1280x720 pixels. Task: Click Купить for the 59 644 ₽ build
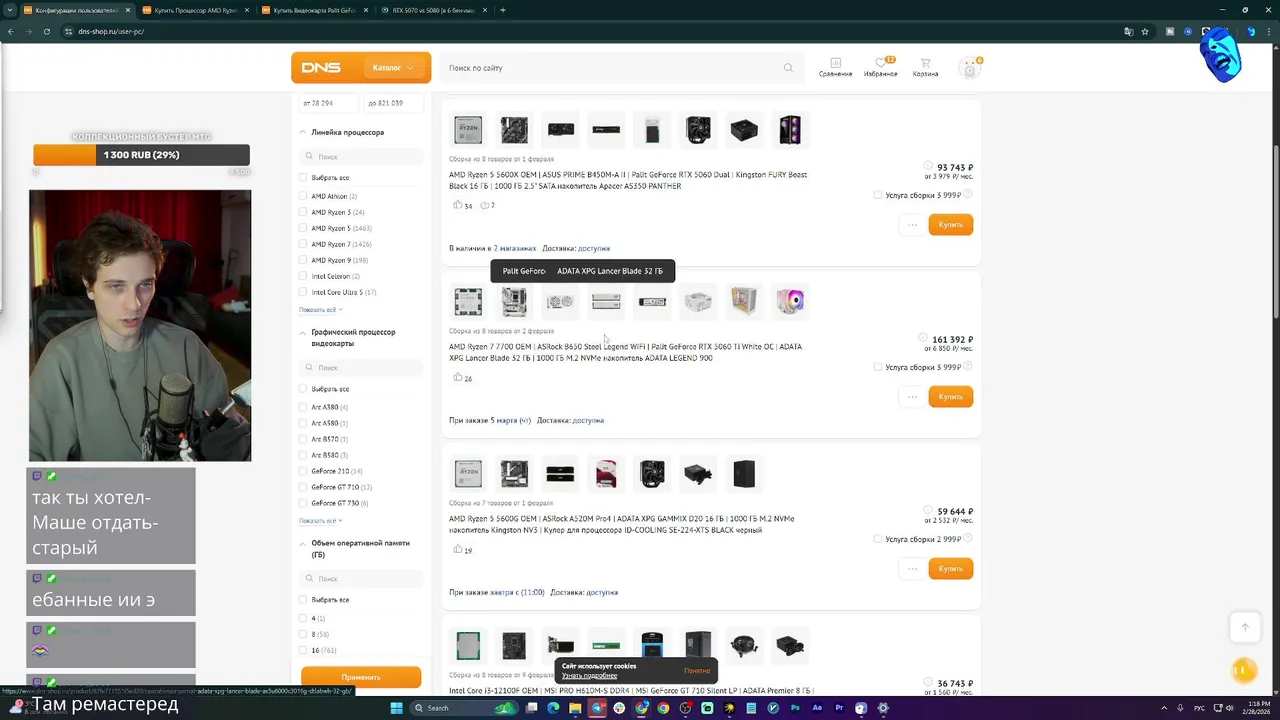(950, 569)
